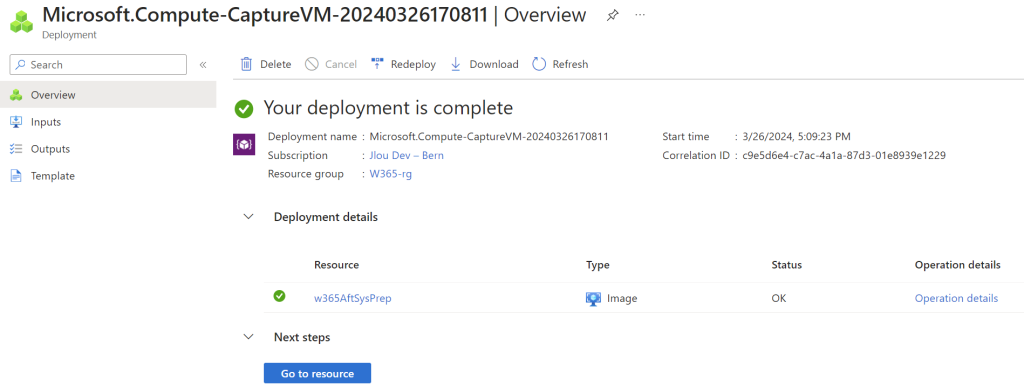
Task: Collapse the sidebar with double chevron
Action: click(203, 65)
